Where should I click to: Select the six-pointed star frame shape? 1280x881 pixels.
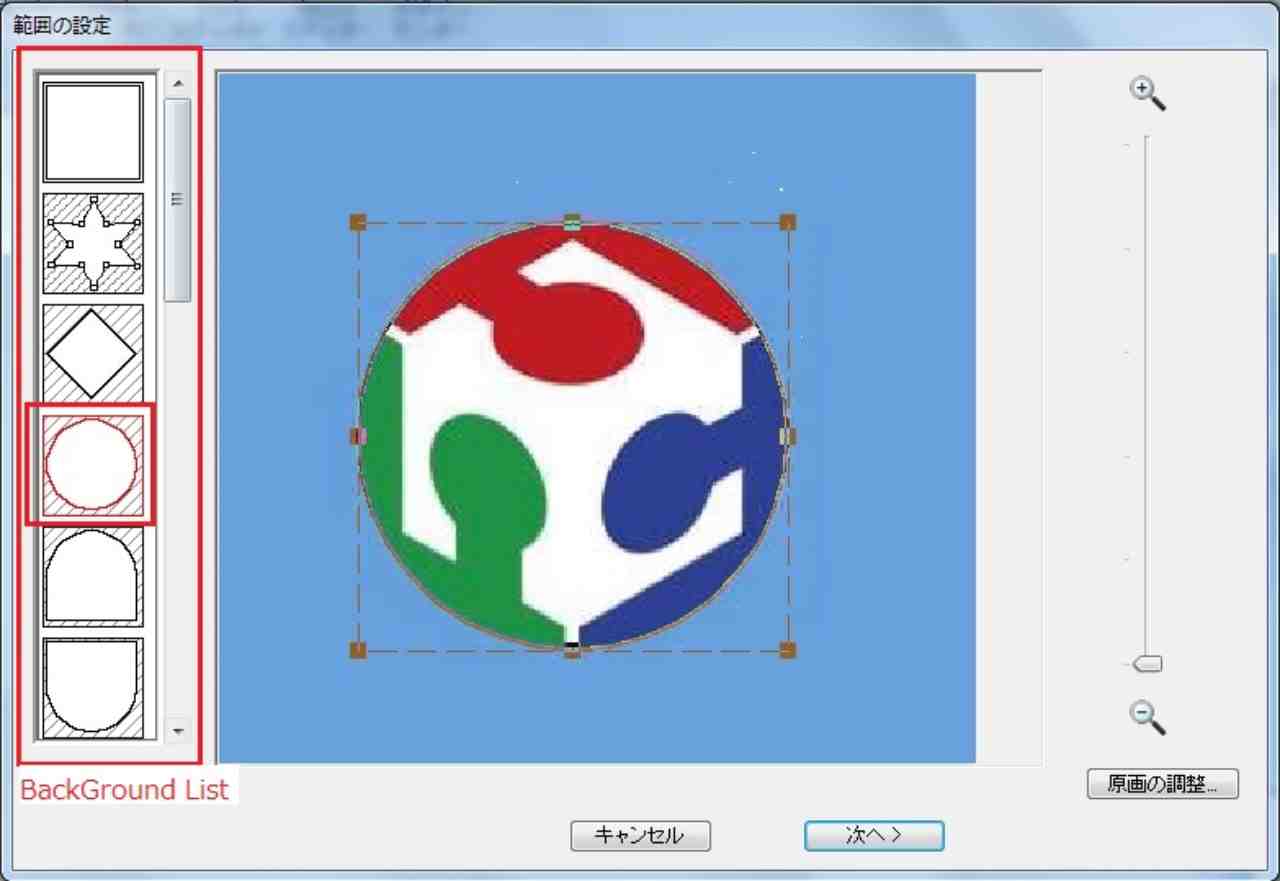coord(93,243)
